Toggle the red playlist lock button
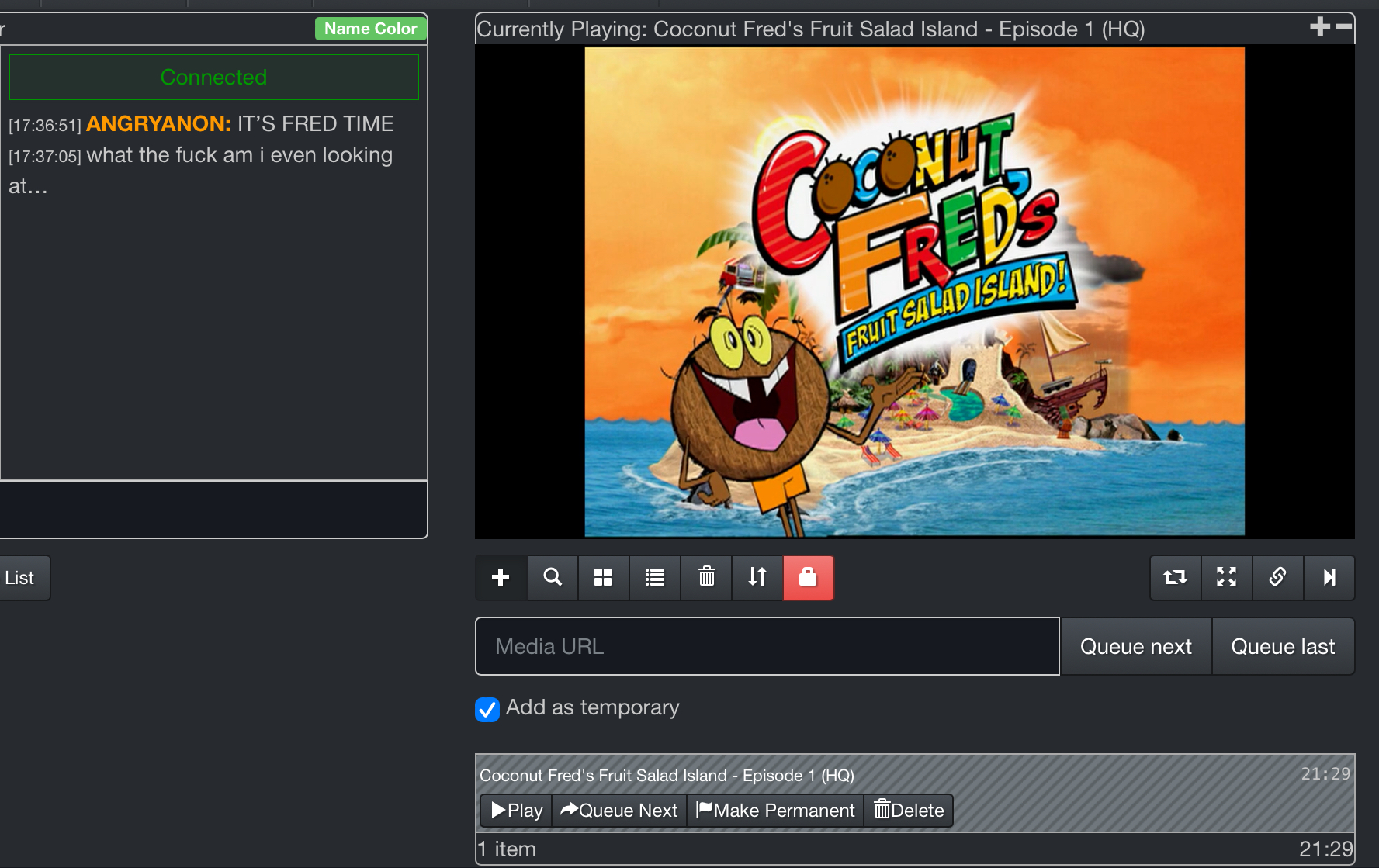Image resolution: width=1379 pixels, height=868 pixels. pyautogui.click(x=809, y=577)
